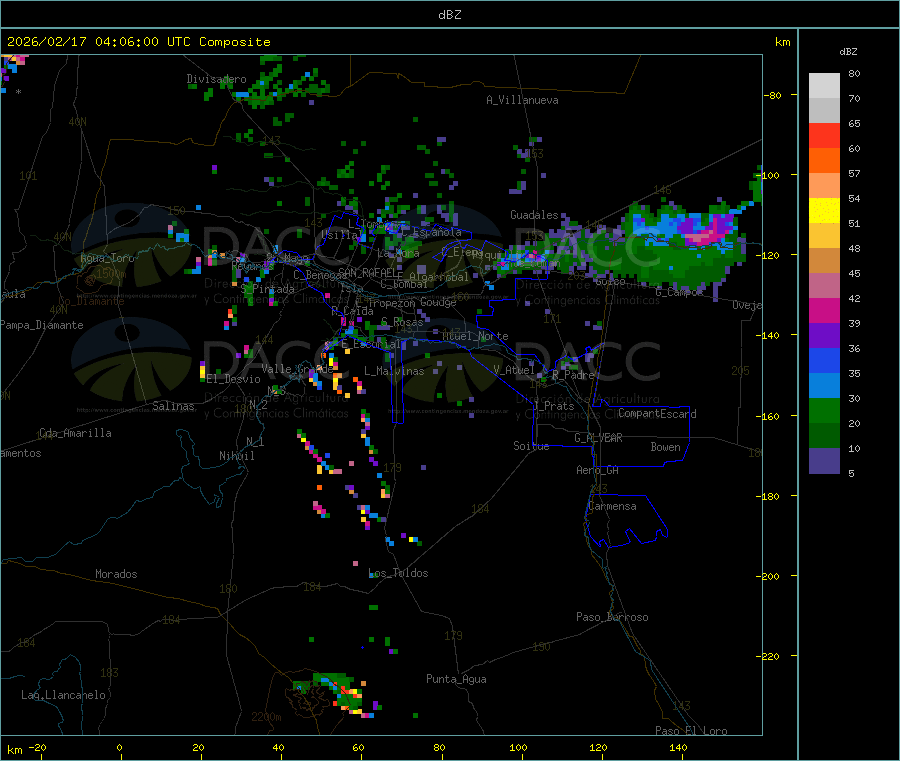Click the dBZ title at top
The height and width of the screenshot is (761, 900).
click(x=449, y=15)
